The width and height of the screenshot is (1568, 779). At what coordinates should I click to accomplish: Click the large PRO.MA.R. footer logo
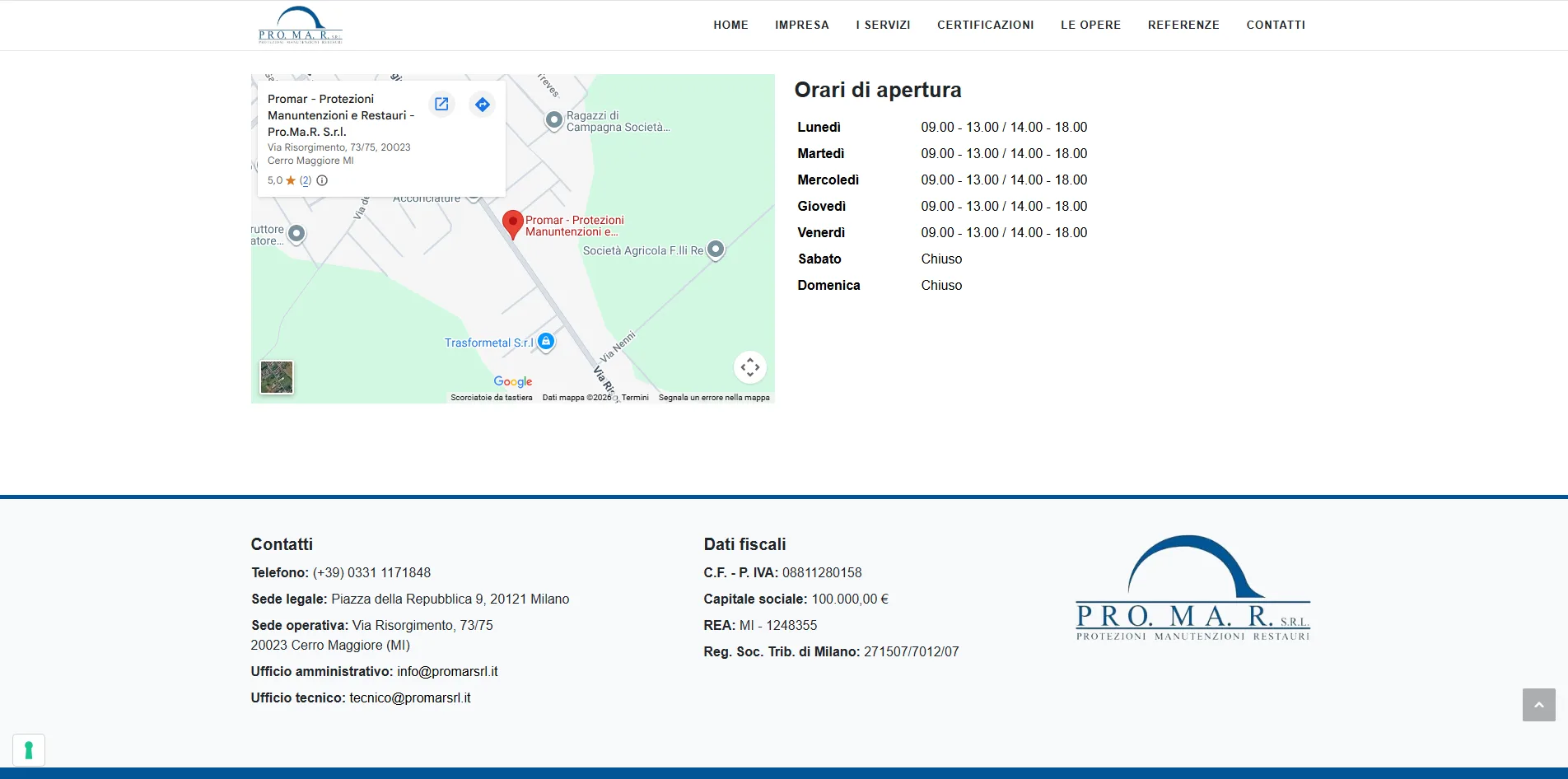[1192, 587]
